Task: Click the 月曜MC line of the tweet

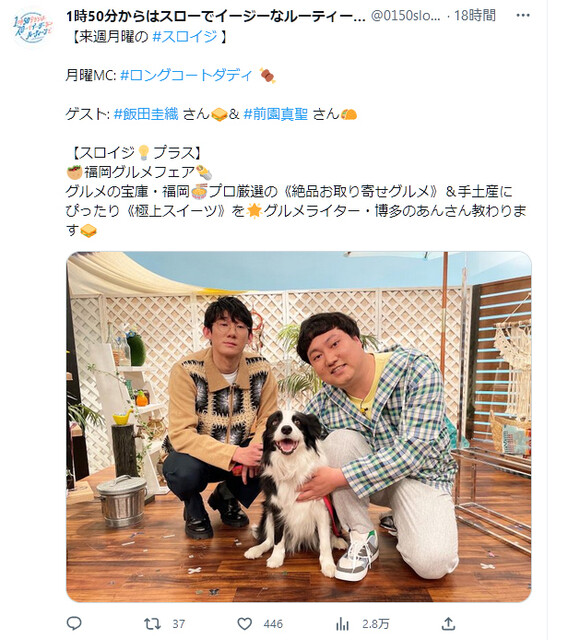Action: coord(171,75)
